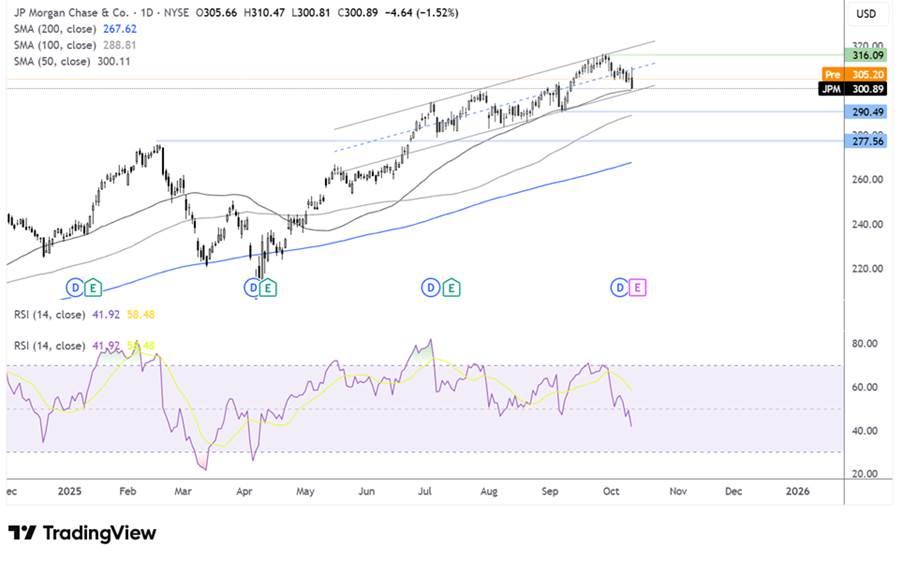Click the Mar time axis label

tap(183, 491)
